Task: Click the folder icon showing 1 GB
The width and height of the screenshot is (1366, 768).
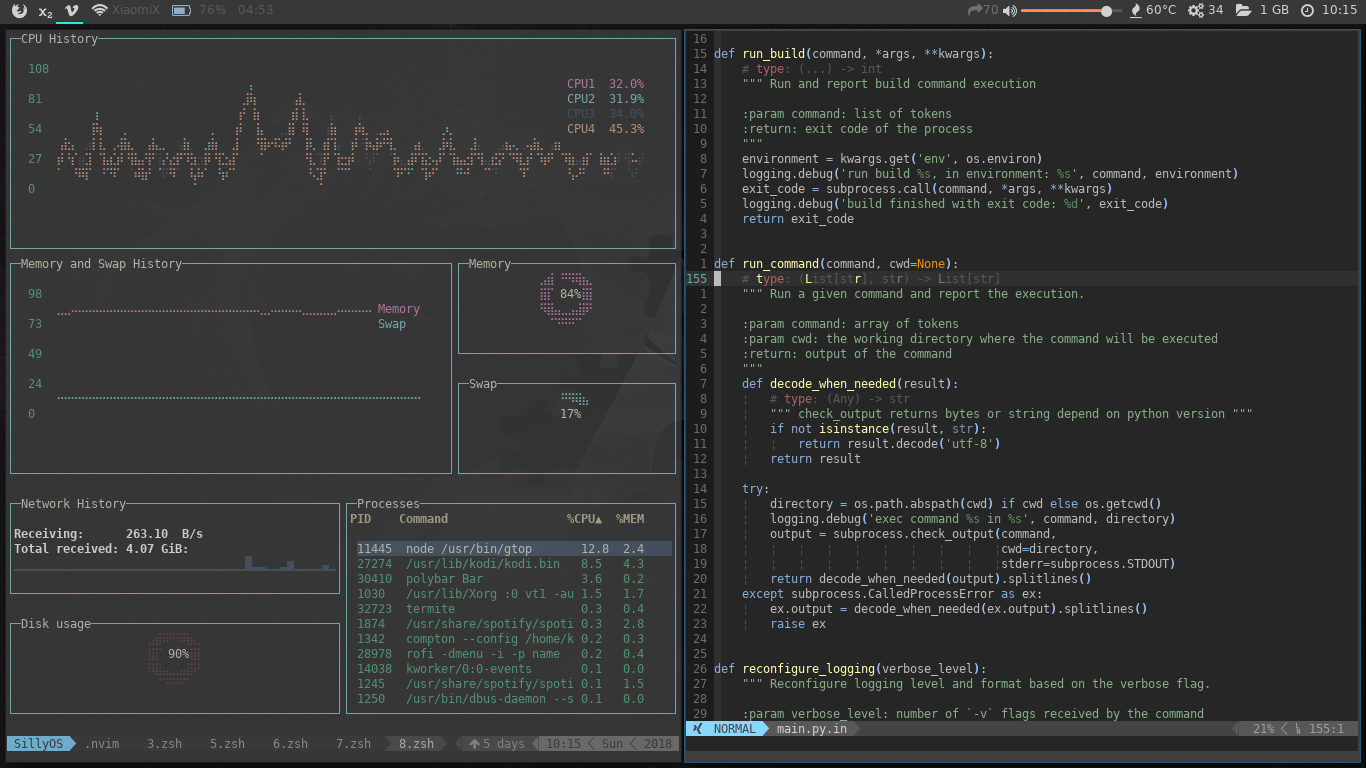Action: click(1244, 10)
